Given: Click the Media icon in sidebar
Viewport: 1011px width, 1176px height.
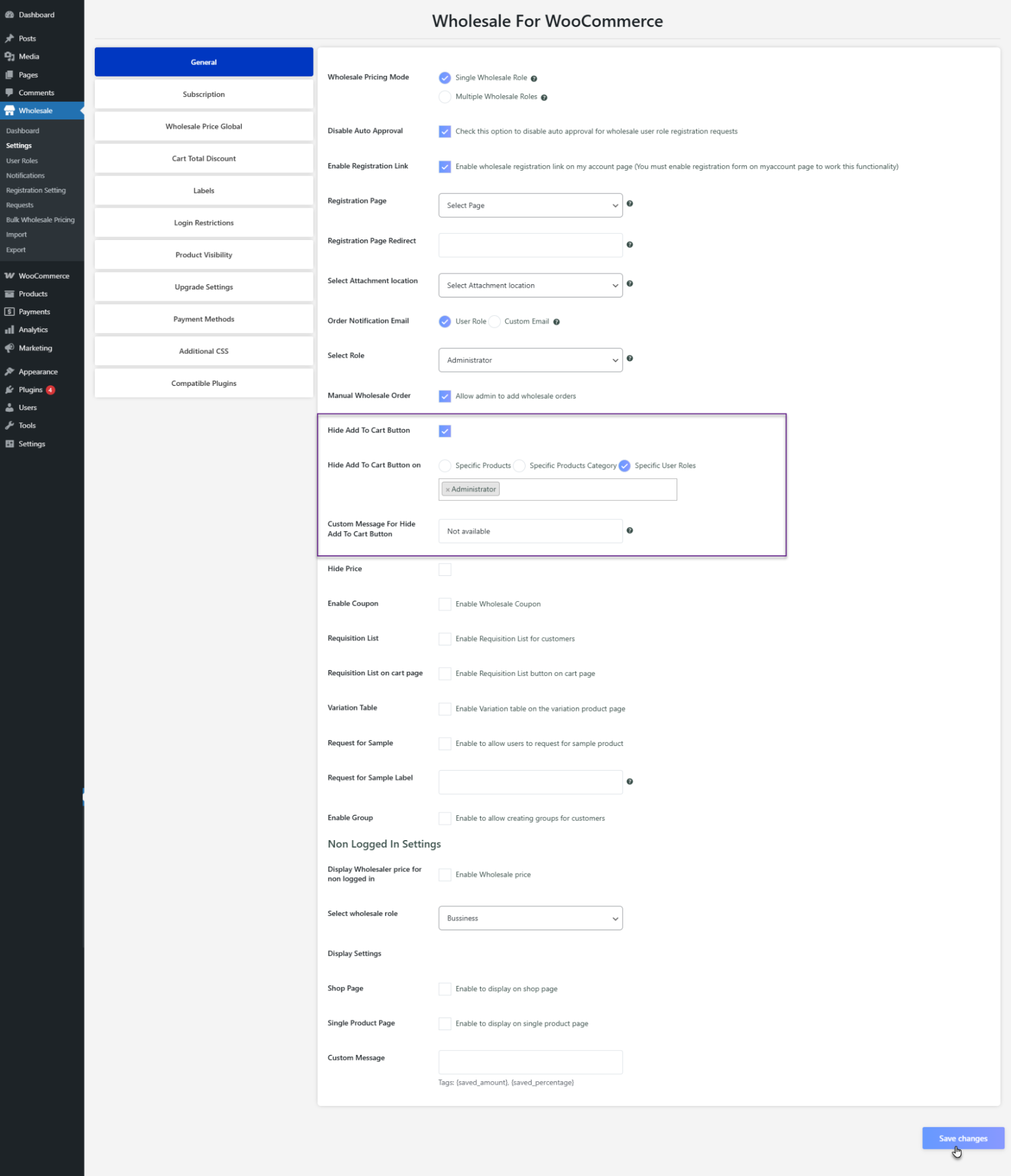Looking at the screenshot, I should (x=9, y=56).
